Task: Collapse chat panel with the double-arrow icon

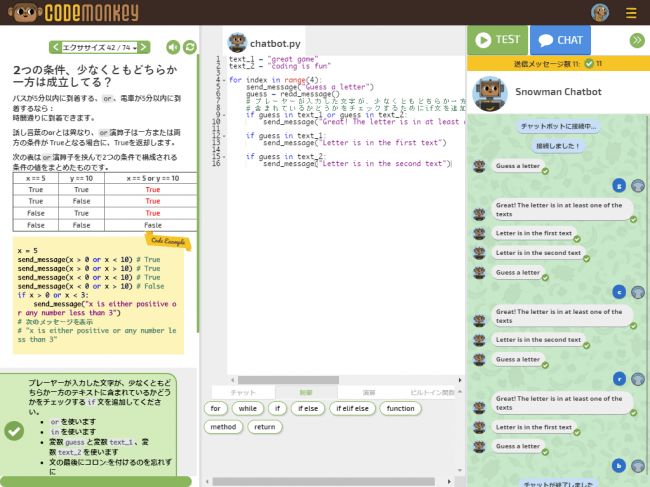Action: click(x=636, y=40)
